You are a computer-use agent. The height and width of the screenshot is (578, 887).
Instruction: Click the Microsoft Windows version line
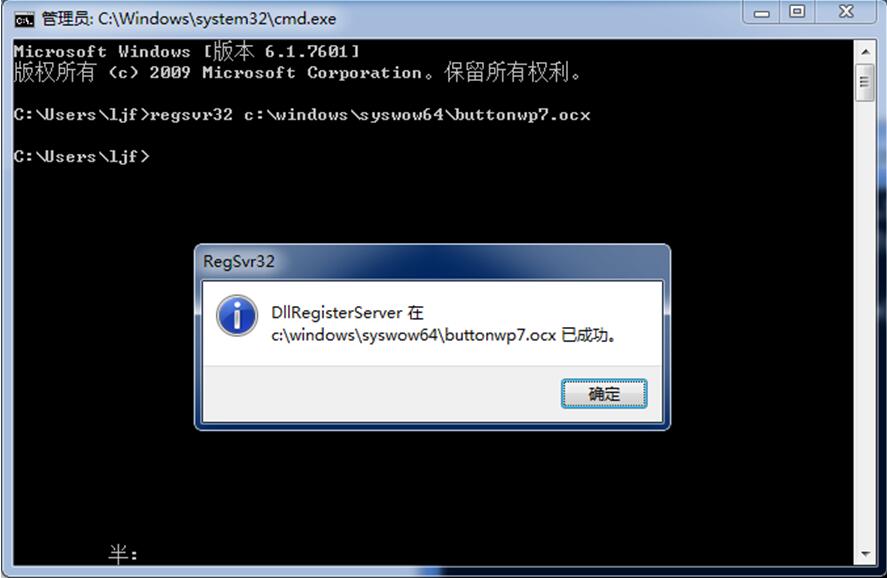pyautogui.click(x=186, y=52)
